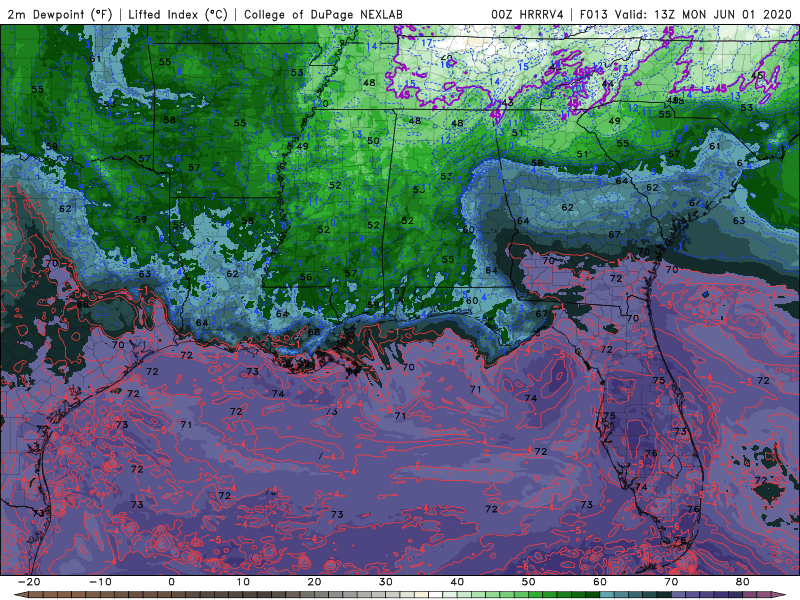The image size is (800, 600).
Task: Click the 40 label on the color scale
Action: pyautogui.click(x=457, y=582)
